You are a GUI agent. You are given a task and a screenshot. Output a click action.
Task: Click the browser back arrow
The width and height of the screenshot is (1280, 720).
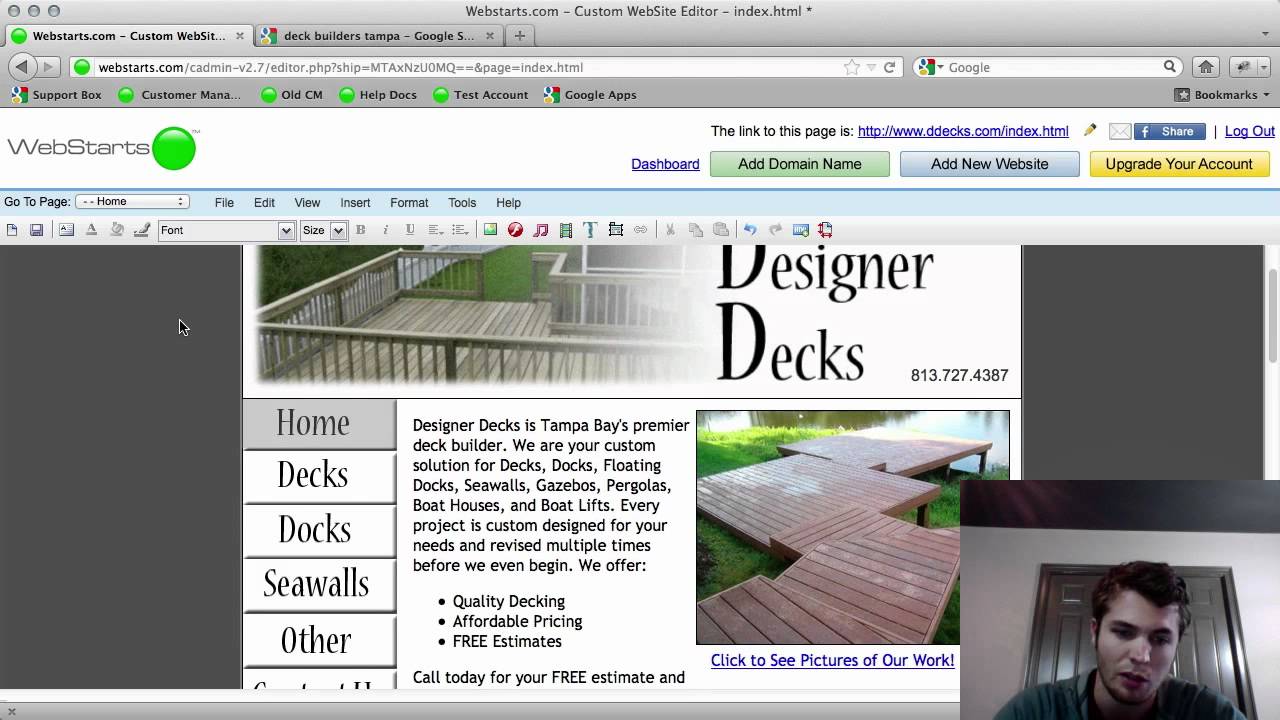coord(21,67)
